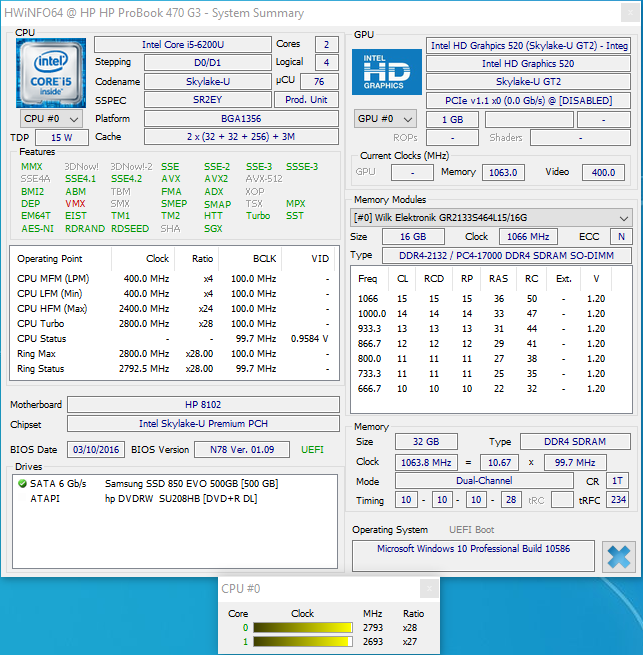Viewport: 643px width, 655px height.
Task: Click the CR 1T field
Action: [618, 481]
